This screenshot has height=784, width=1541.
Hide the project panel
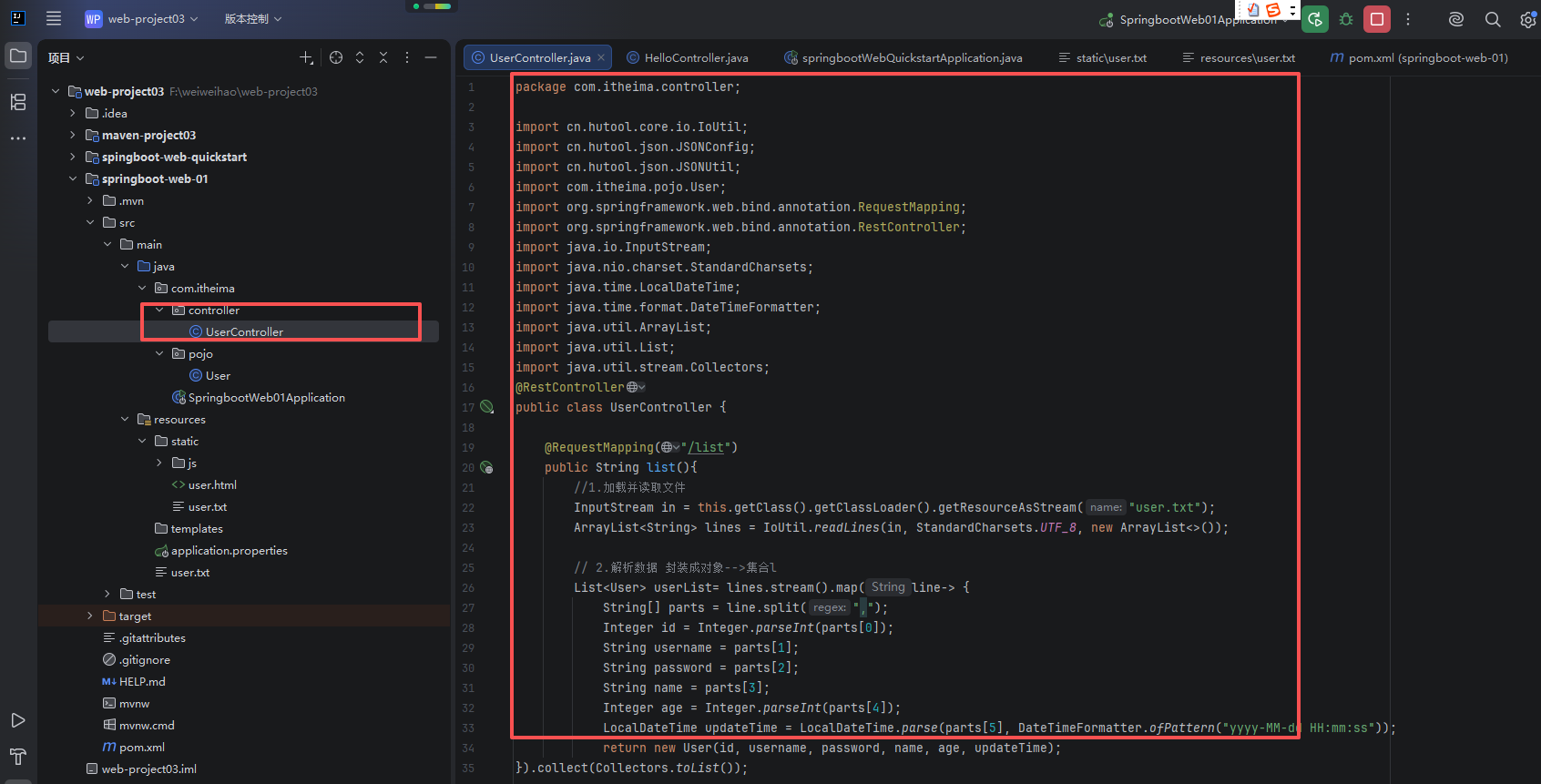pyautogui.click(x=431, y=57)
